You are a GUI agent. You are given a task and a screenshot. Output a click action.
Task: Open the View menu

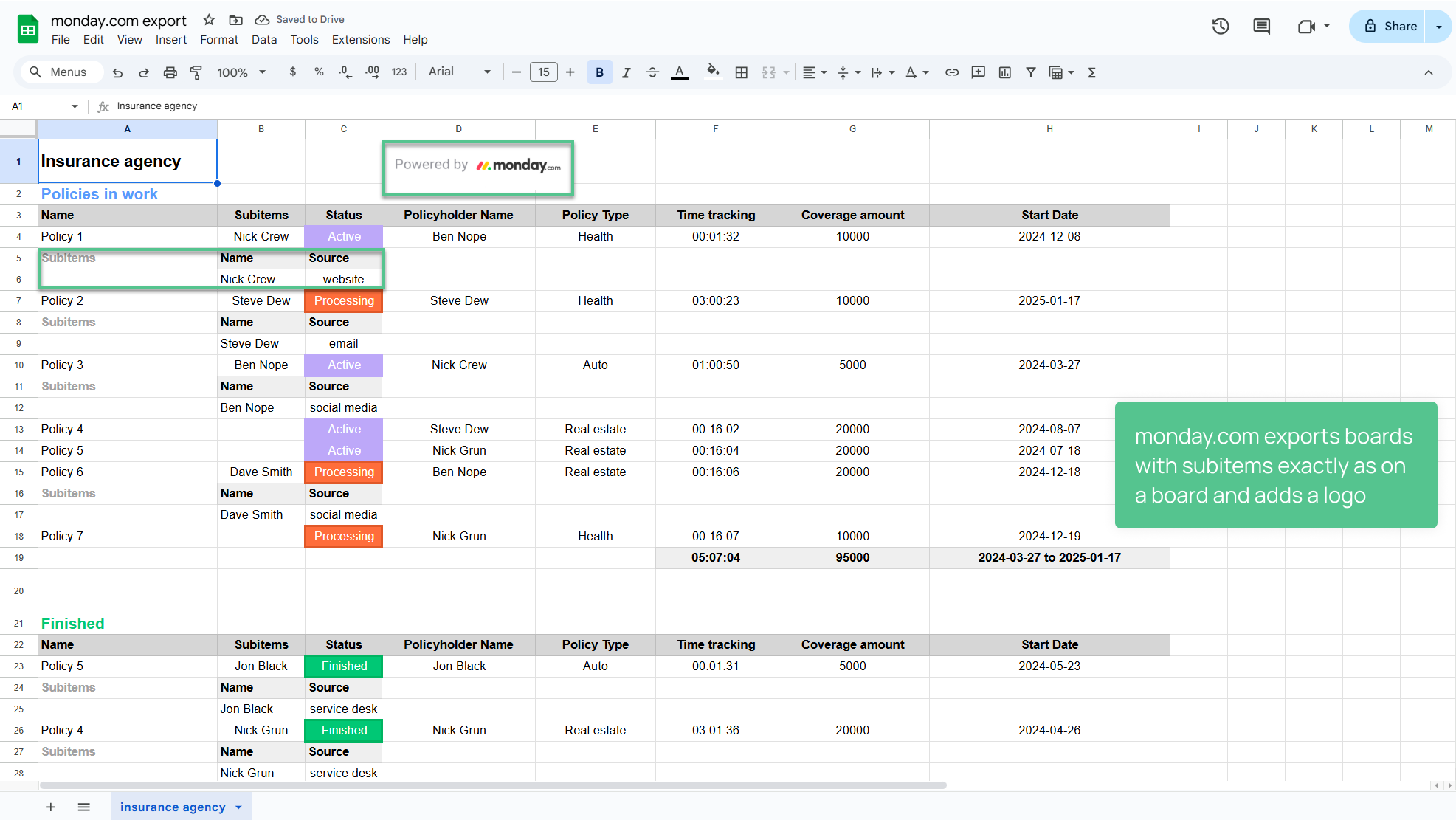130,40
